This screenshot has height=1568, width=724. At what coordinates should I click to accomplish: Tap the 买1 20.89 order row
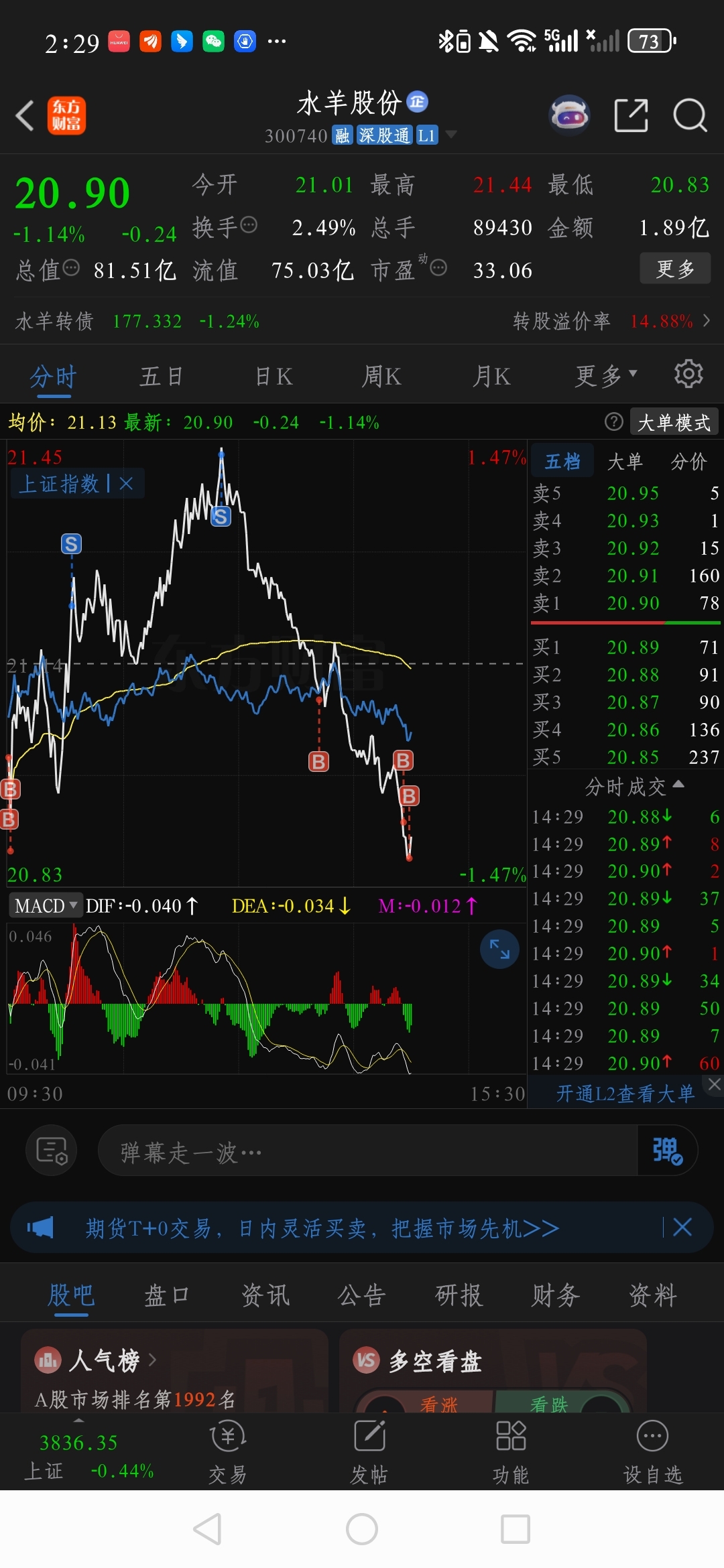[626, 647]
